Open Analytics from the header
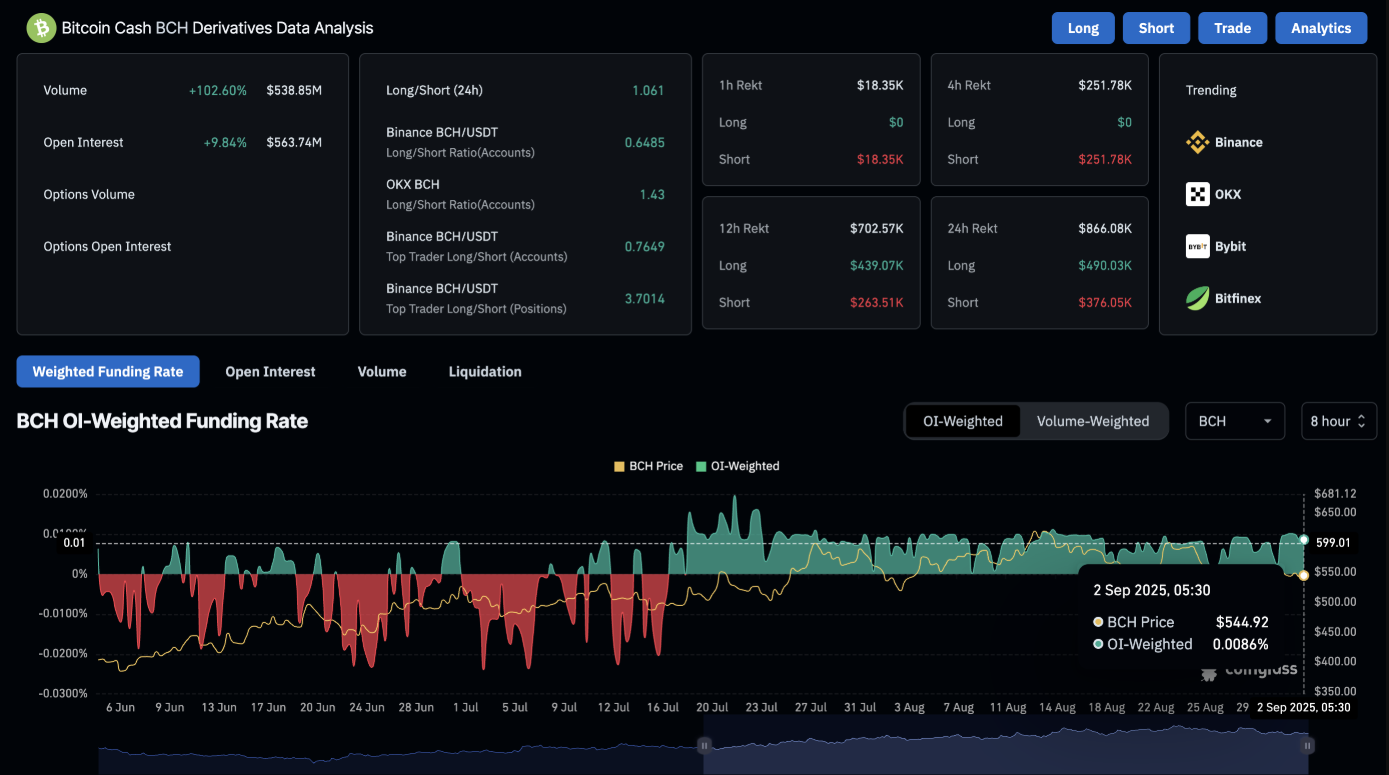The width and height of the screenshot is (1389, 775). click(1320, 28)
